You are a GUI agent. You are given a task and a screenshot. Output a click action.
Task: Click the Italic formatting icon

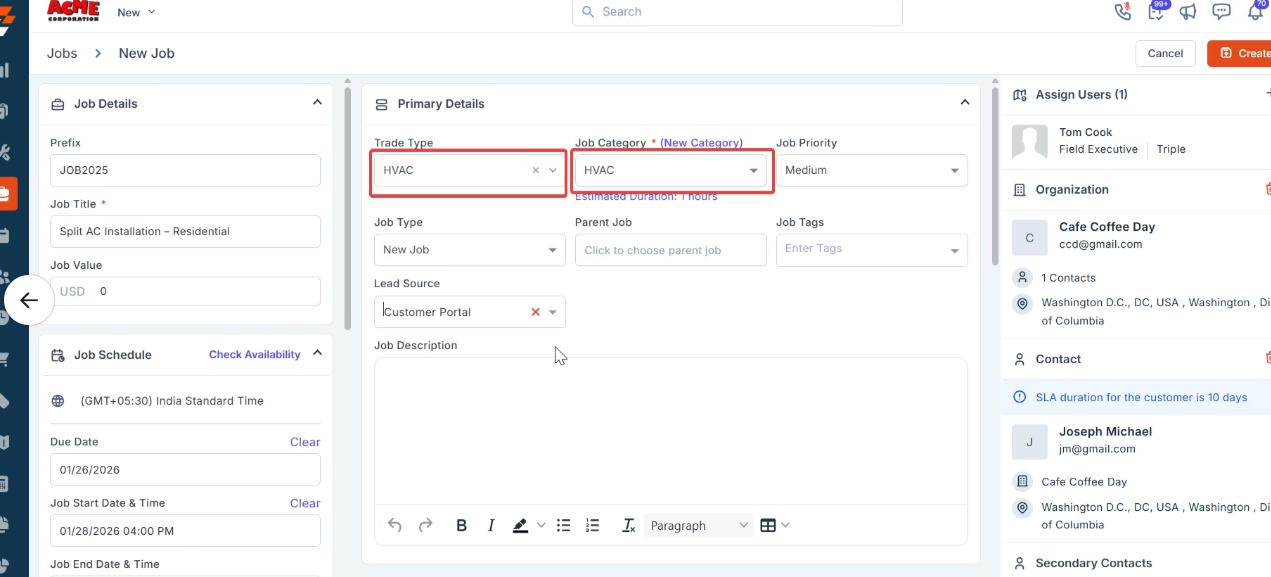[x=491, y=525]
